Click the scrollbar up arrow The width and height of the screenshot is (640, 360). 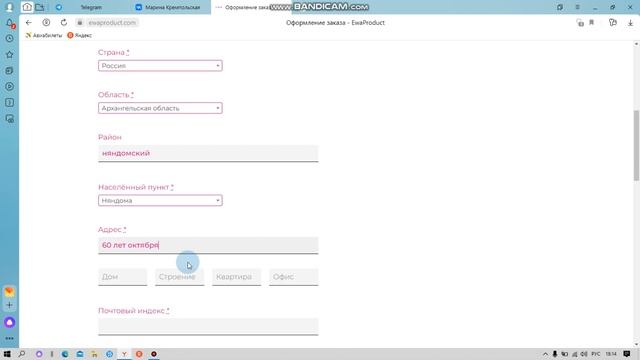(x=636, y=43)
